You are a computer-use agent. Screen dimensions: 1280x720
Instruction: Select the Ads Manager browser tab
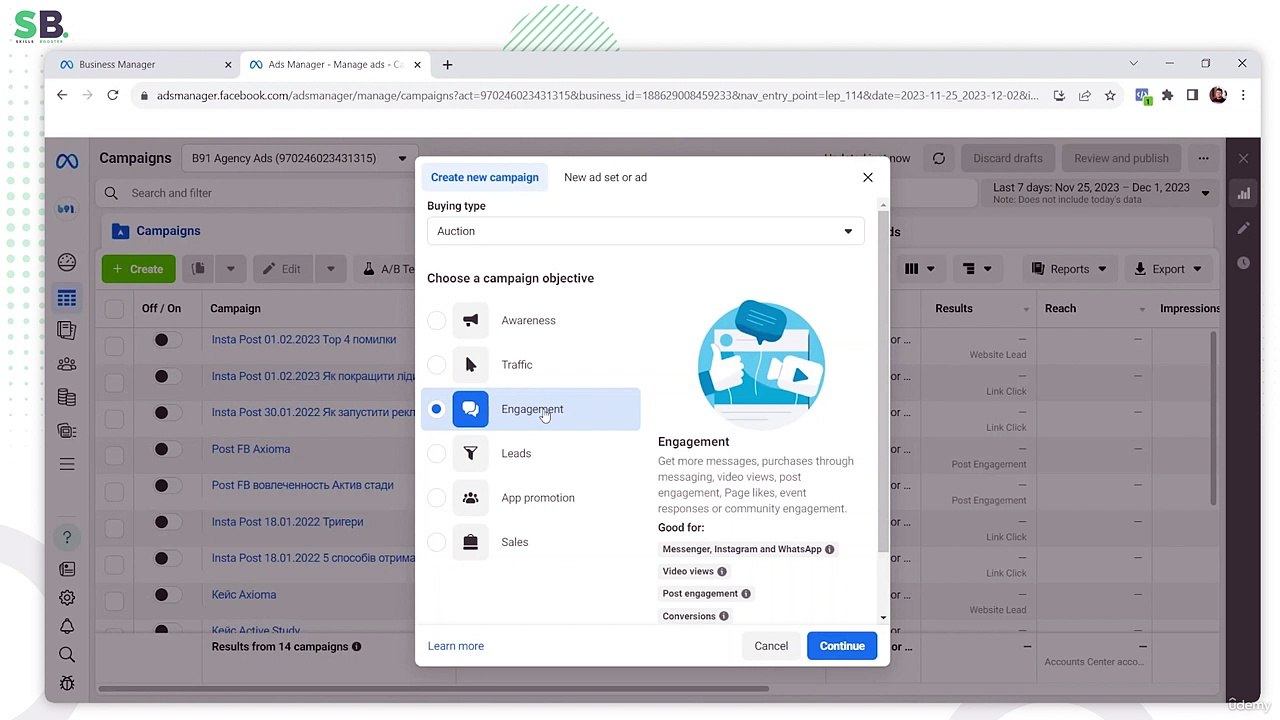tap(335, 64)
